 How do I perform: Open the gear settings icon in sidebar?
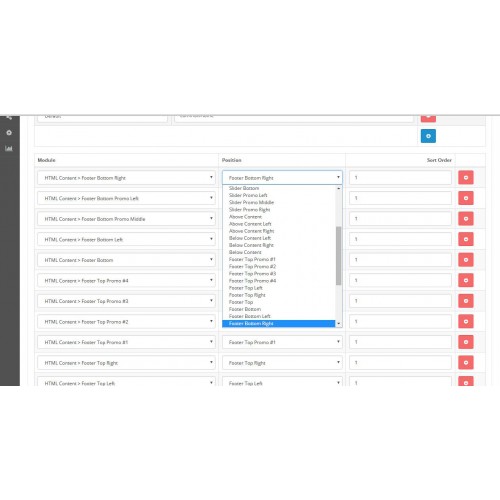[9, 133]
